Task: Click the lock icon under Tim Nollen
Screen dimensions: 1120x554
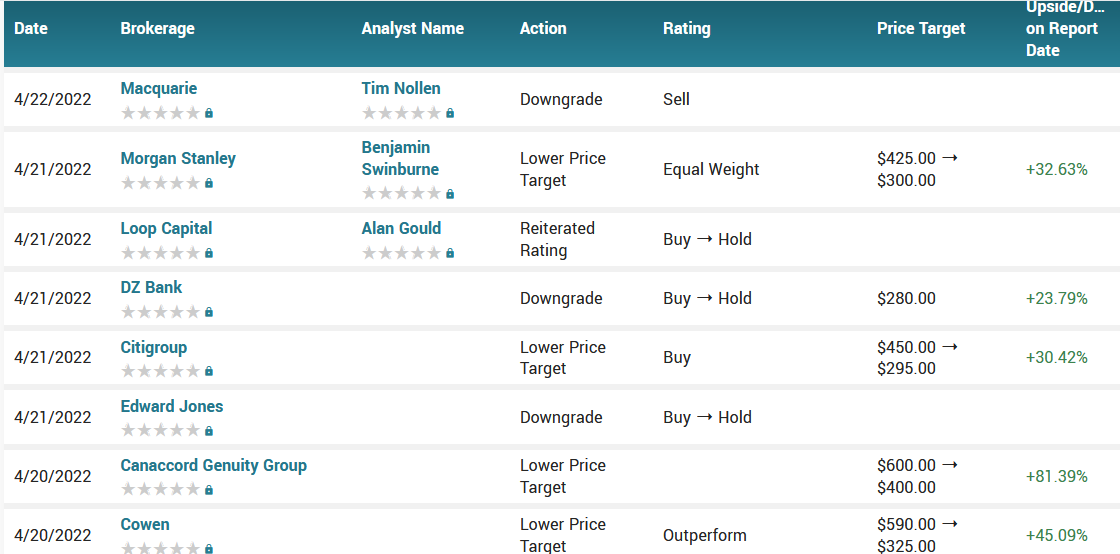Action: tap(450, 113)
